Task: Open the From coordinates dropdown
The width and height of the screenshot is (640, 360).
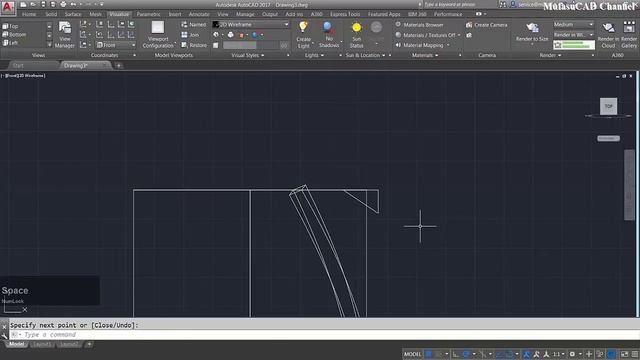Action: tap(116, 45)
